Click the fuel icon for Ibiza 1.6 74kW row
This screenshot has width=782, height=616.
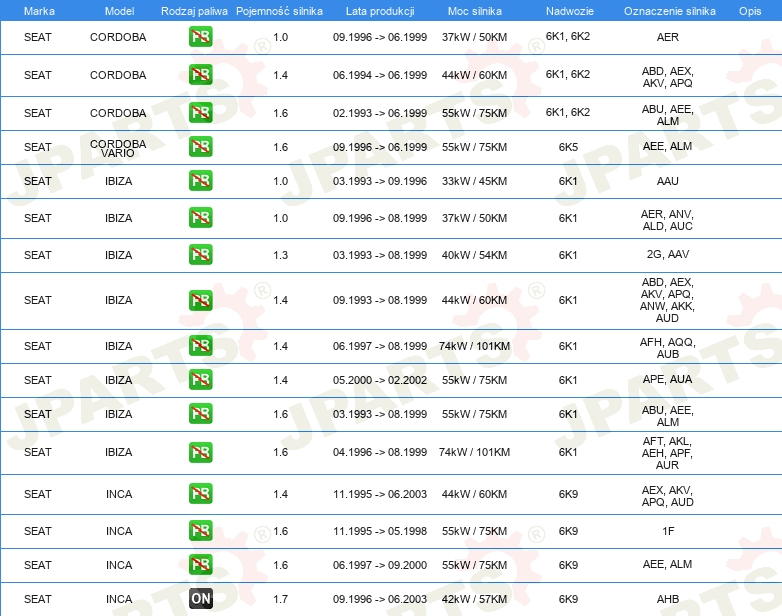pos(200,452)
